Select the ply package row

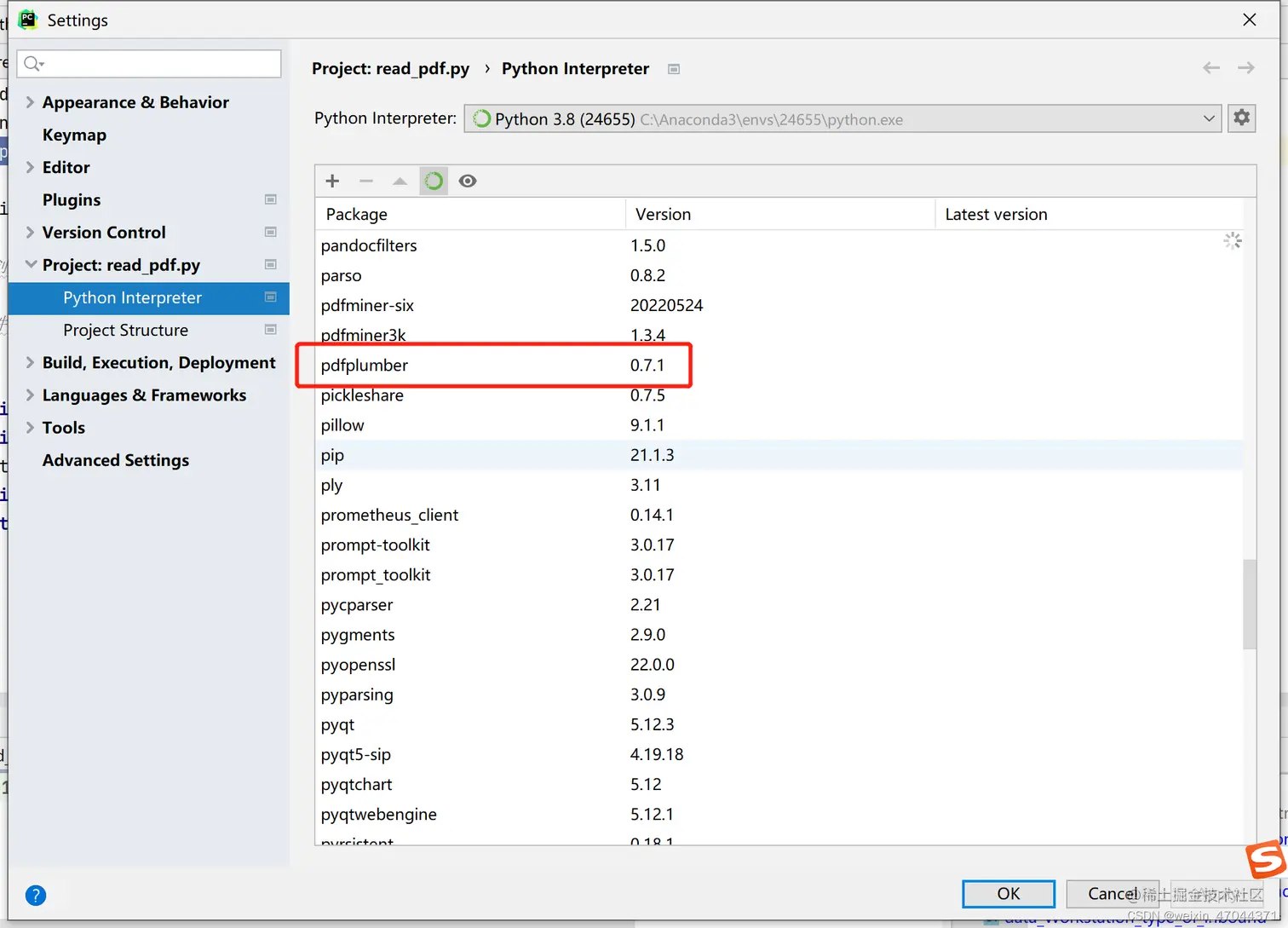click(x=779, y=485)
